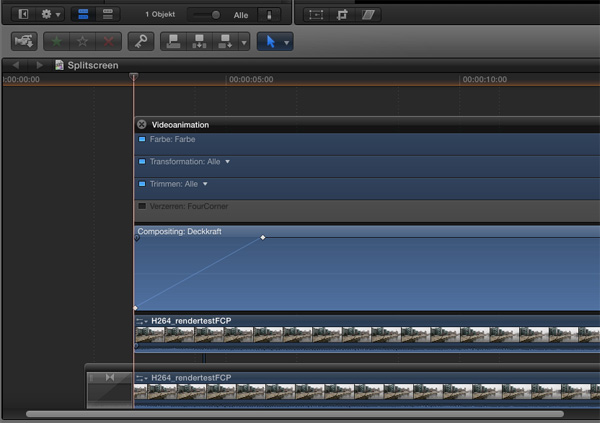Click the Splitscreen project title
600x423 pixels.
(93, 65)
